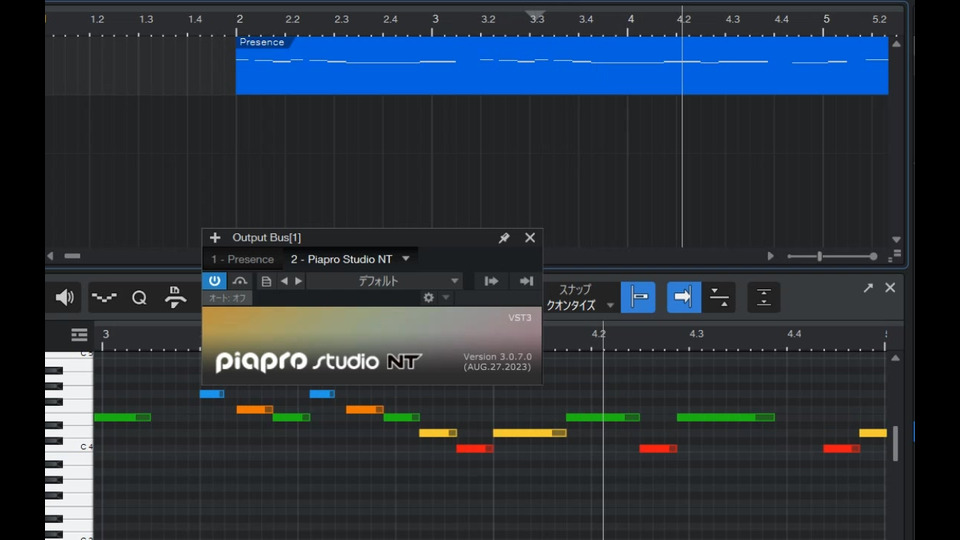
Task: Click the Q quantize button
Action: pos(140,298)
